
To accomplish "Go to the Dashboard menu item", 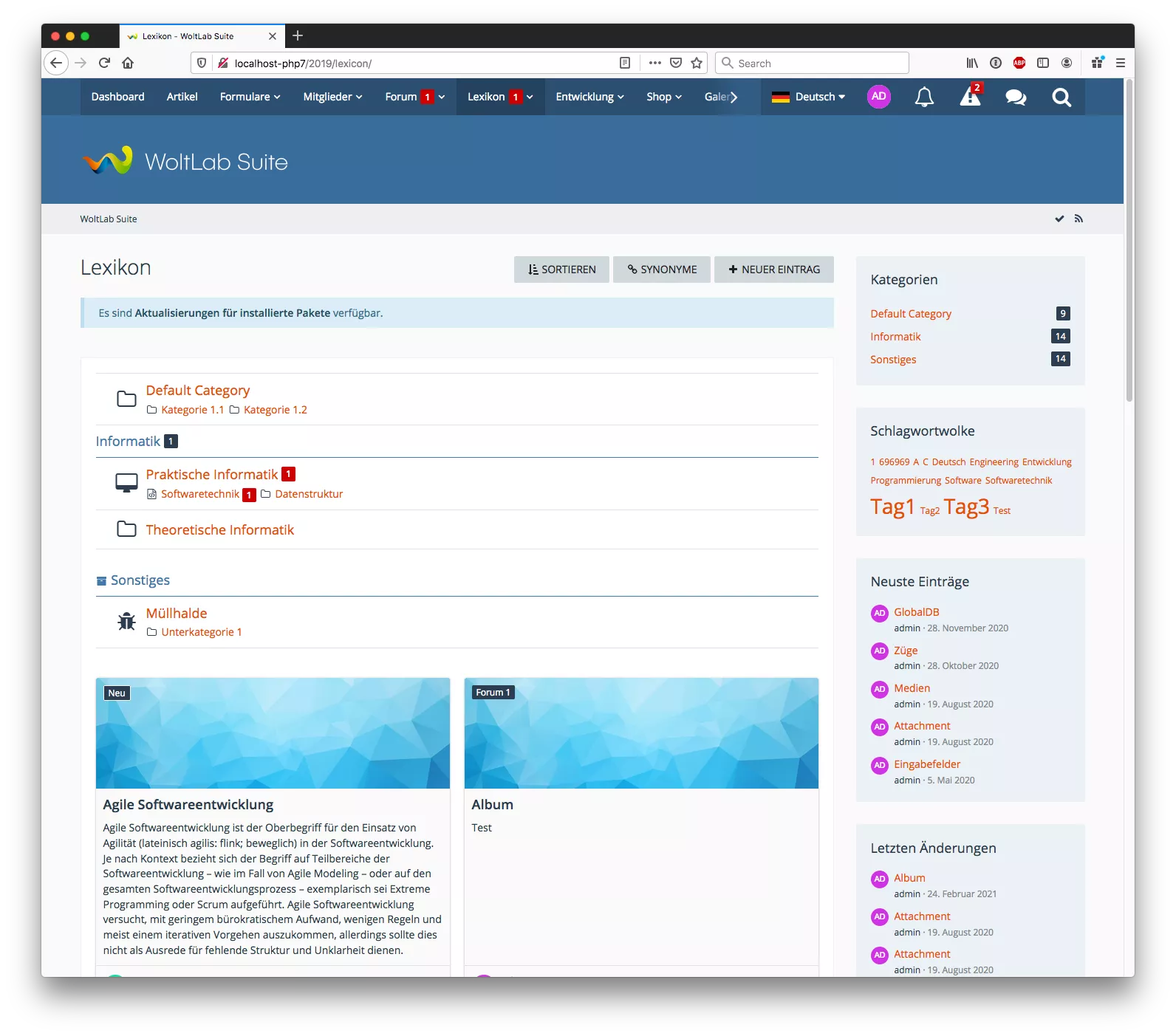I will (x=117, y=97).
